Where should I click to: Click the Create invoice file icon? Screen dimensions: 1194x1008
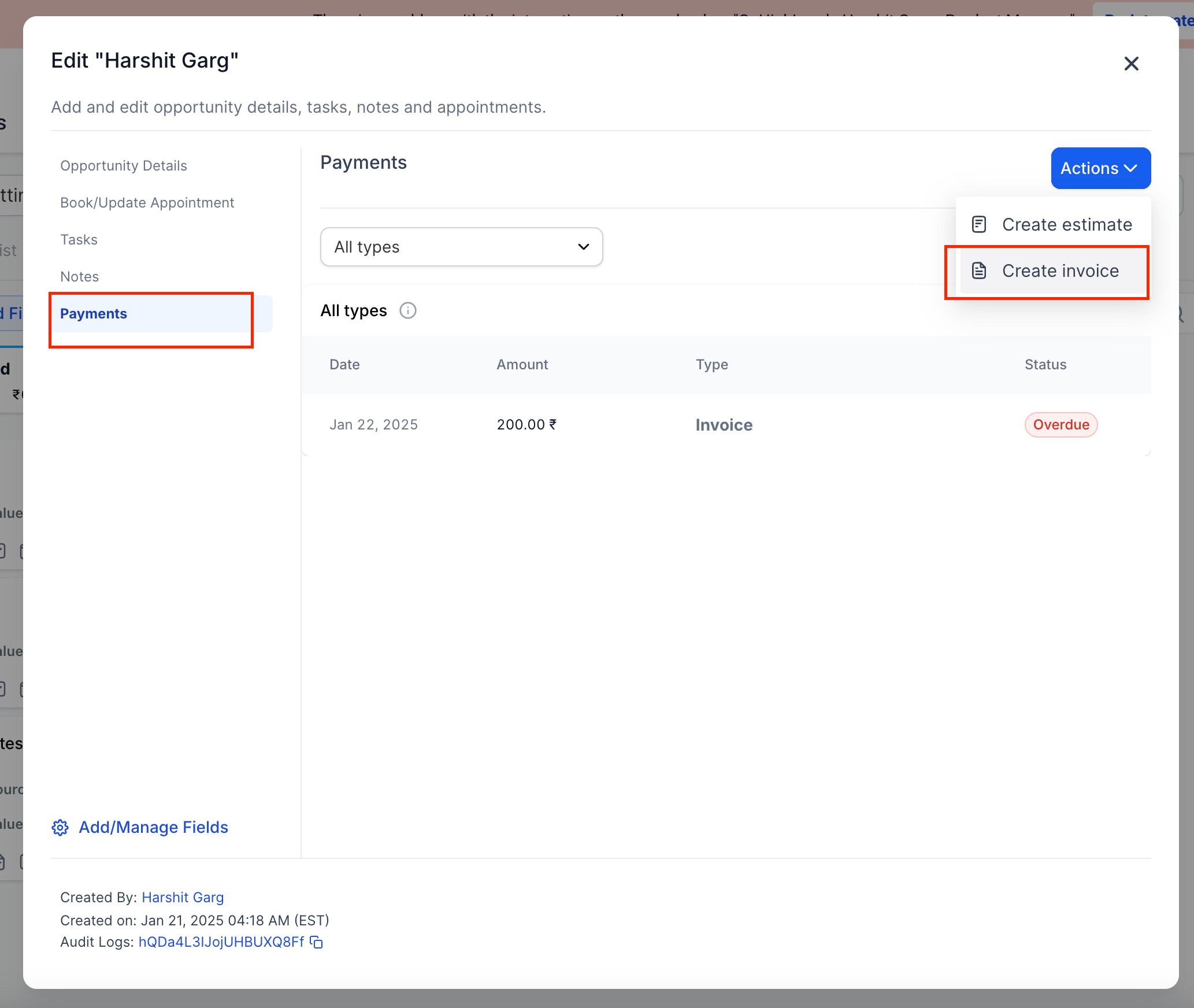[x=978, y=270]
